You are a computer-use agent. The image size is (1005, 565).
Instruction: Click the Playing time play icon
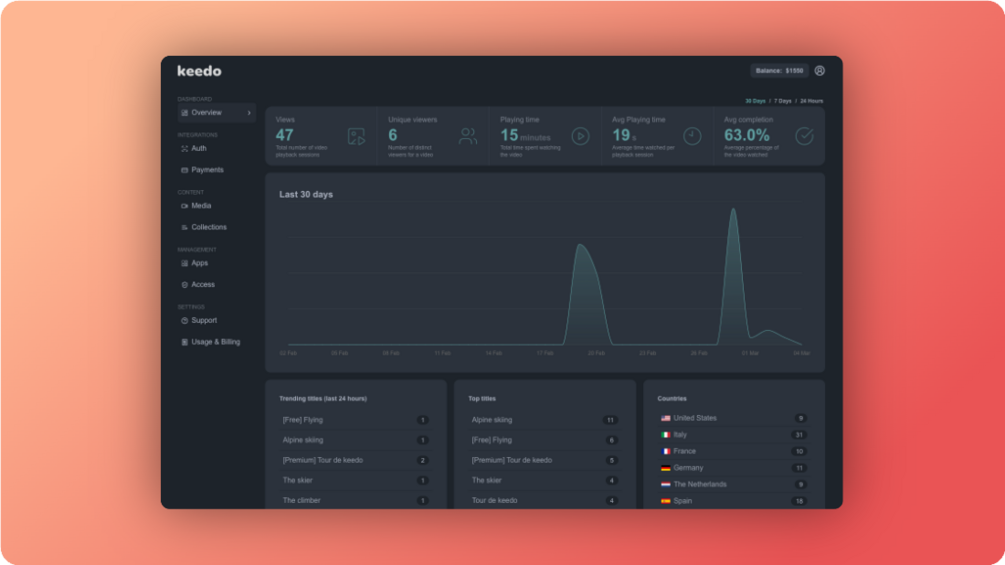[x=580, y=136]
